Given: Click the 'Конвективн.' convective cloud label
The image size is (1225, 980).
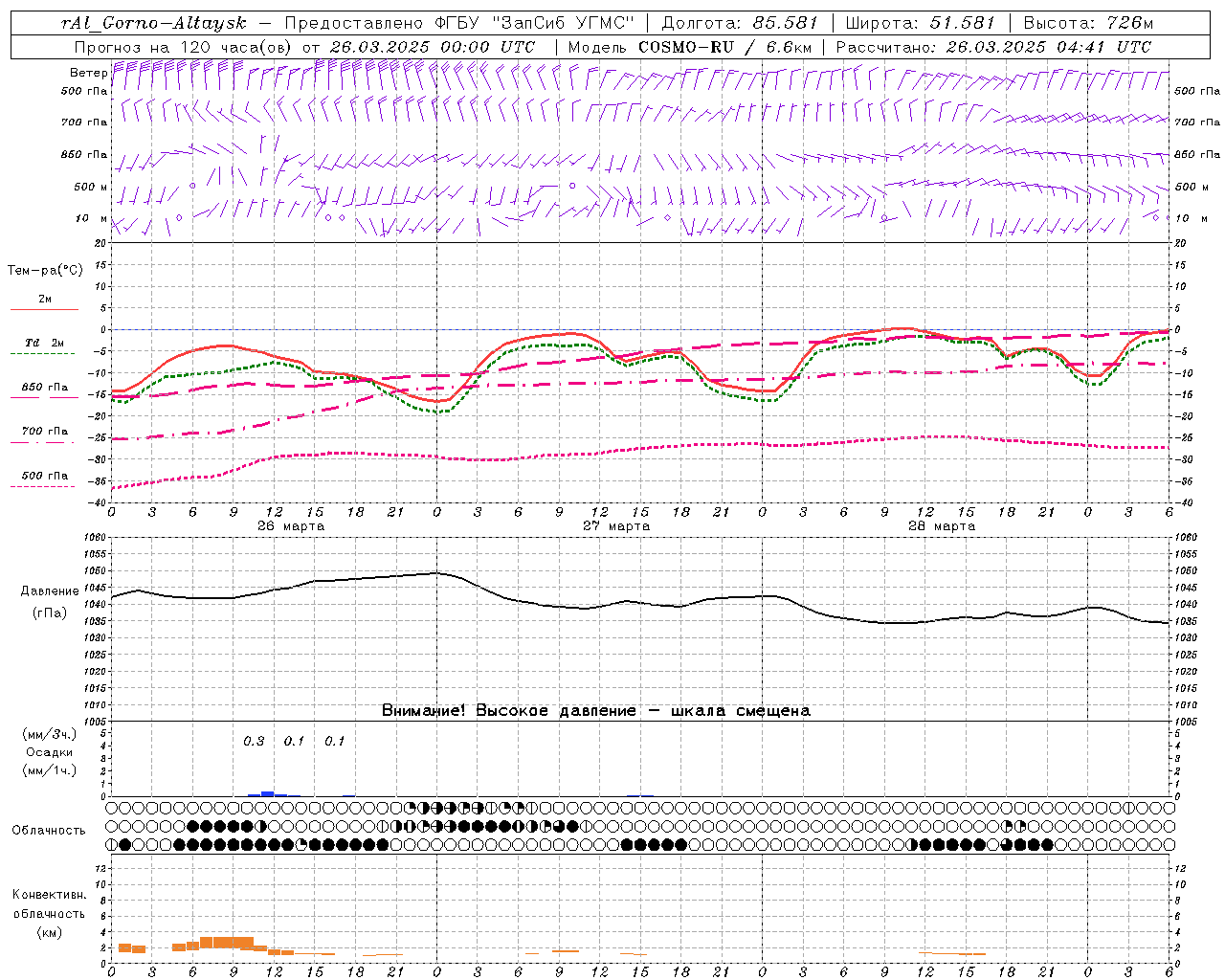Looking at the screenshot, I should [49, 895].
